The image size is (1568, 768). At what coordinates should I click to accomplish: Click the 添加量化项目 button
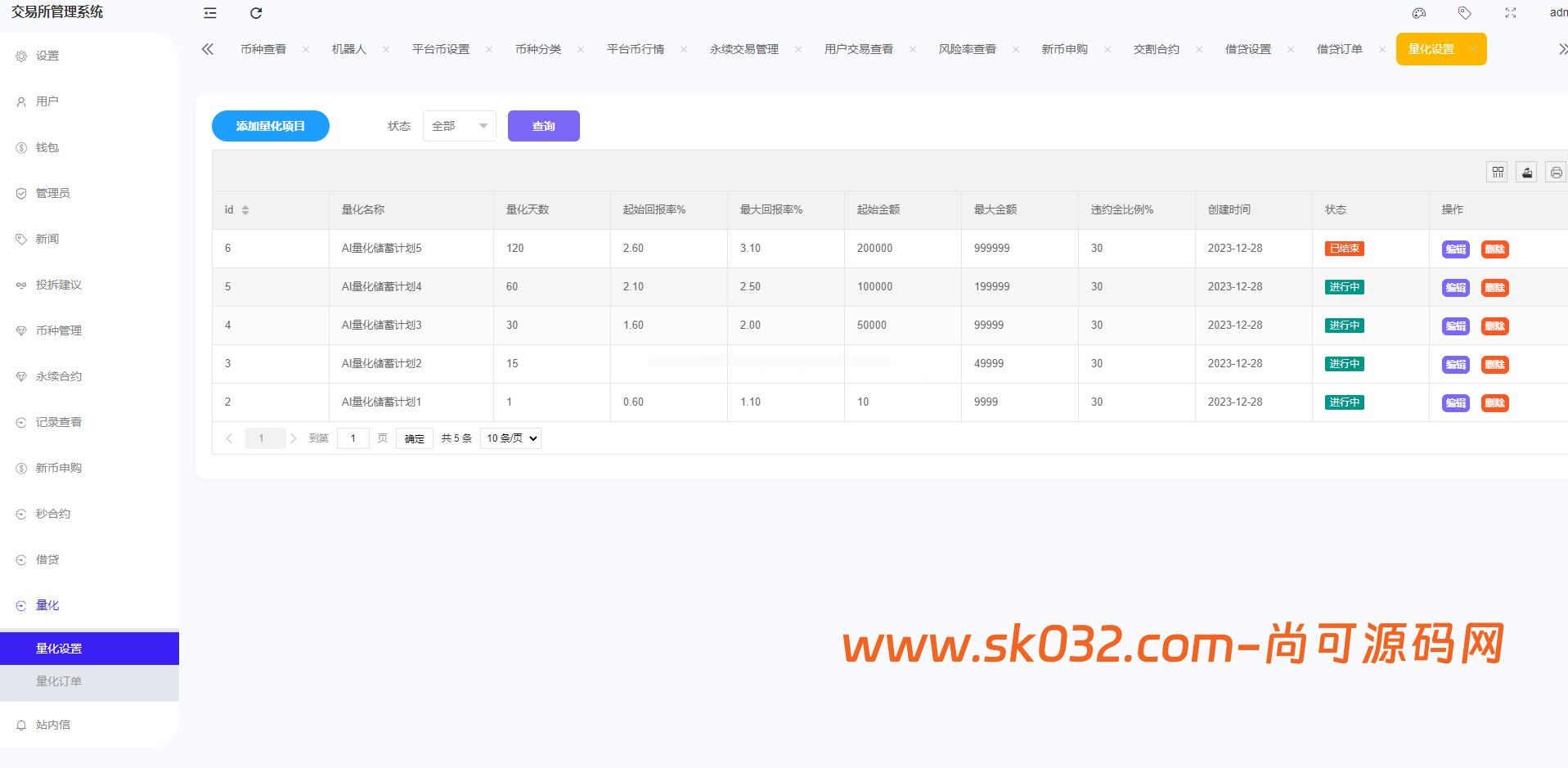click(270, 126)
